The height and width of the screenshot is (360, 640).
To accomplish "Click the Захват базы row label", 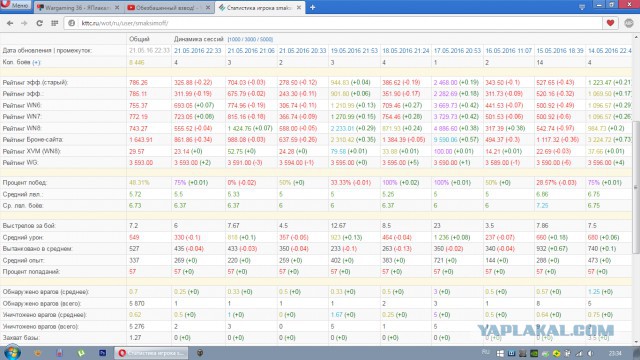I will coord(21,338).
